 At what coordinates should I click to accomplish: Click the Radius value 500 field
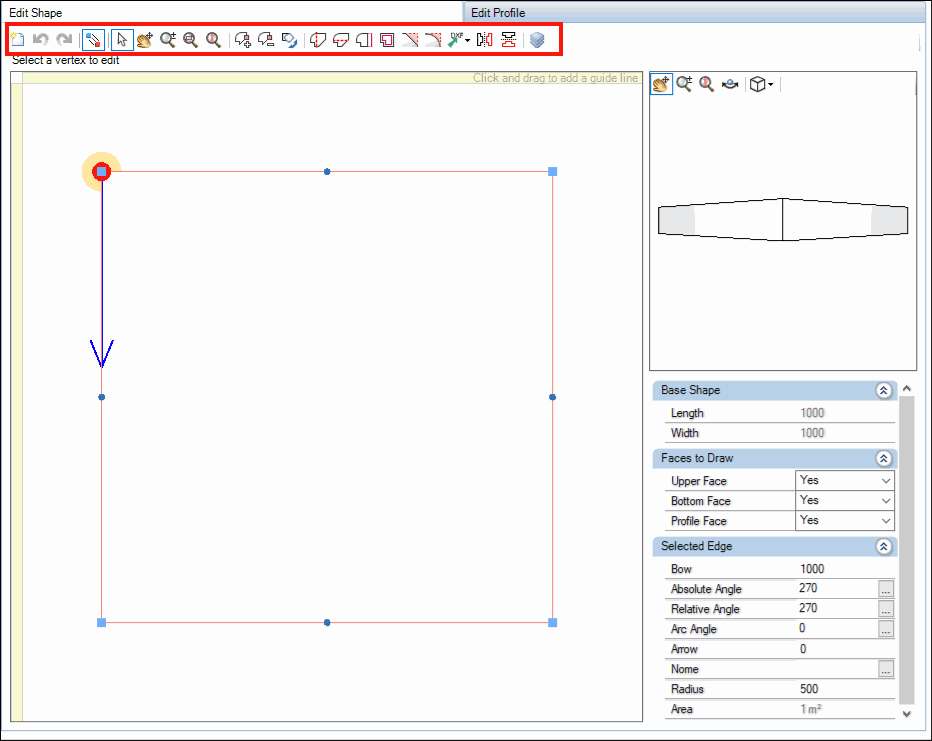click(845, 689)
